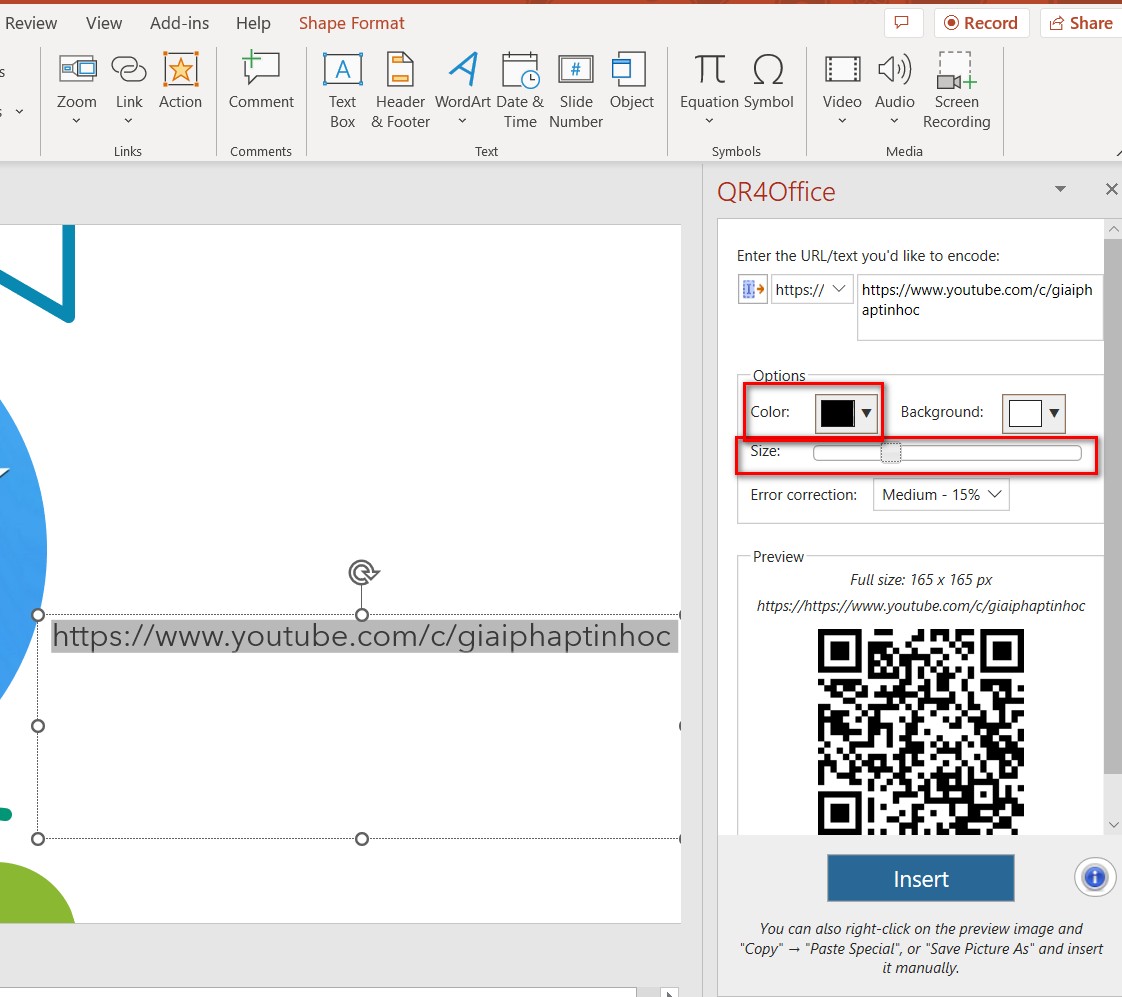Click the QR Size slider handle
The width and height of the screenshot is (1122, 997).
click(x=891, y=452)
